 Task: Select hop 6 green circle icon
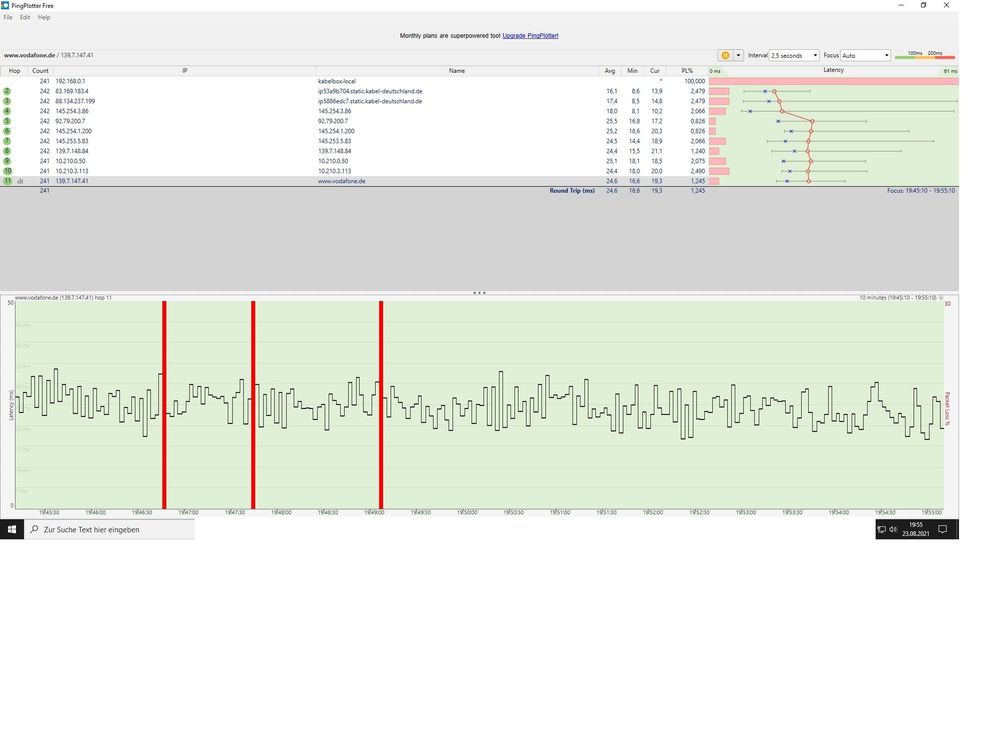7,131
